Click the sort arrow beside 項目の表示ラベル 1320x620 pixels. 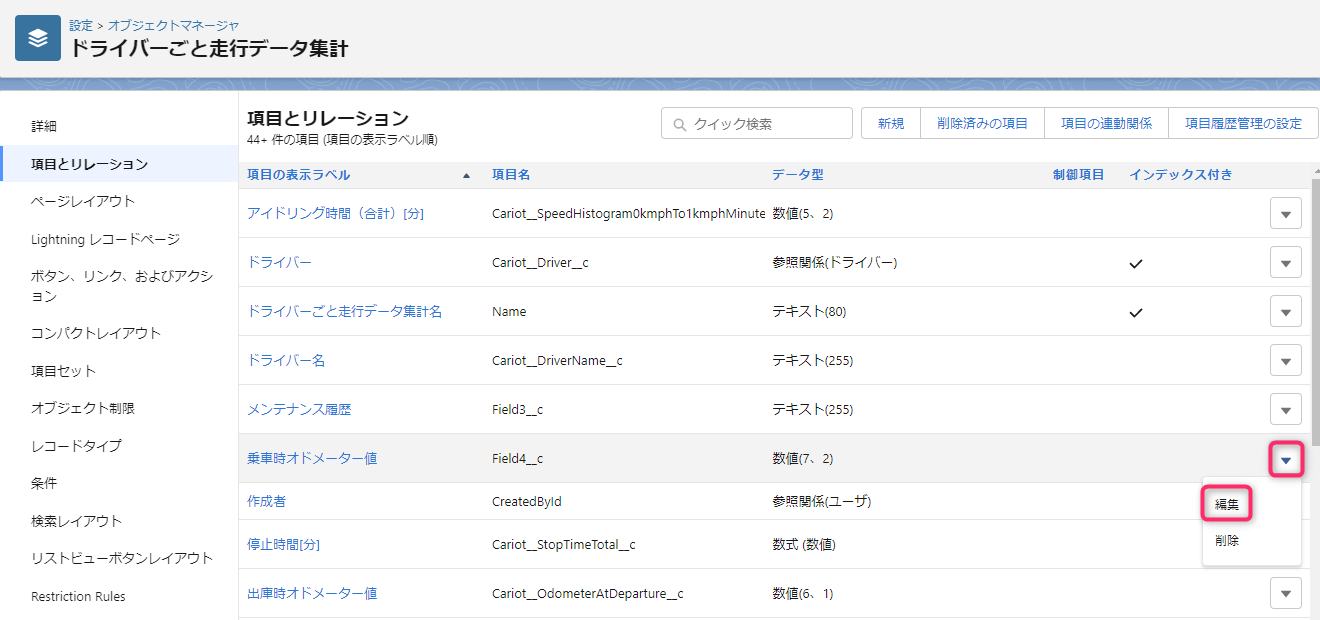[x=466, y=176]
